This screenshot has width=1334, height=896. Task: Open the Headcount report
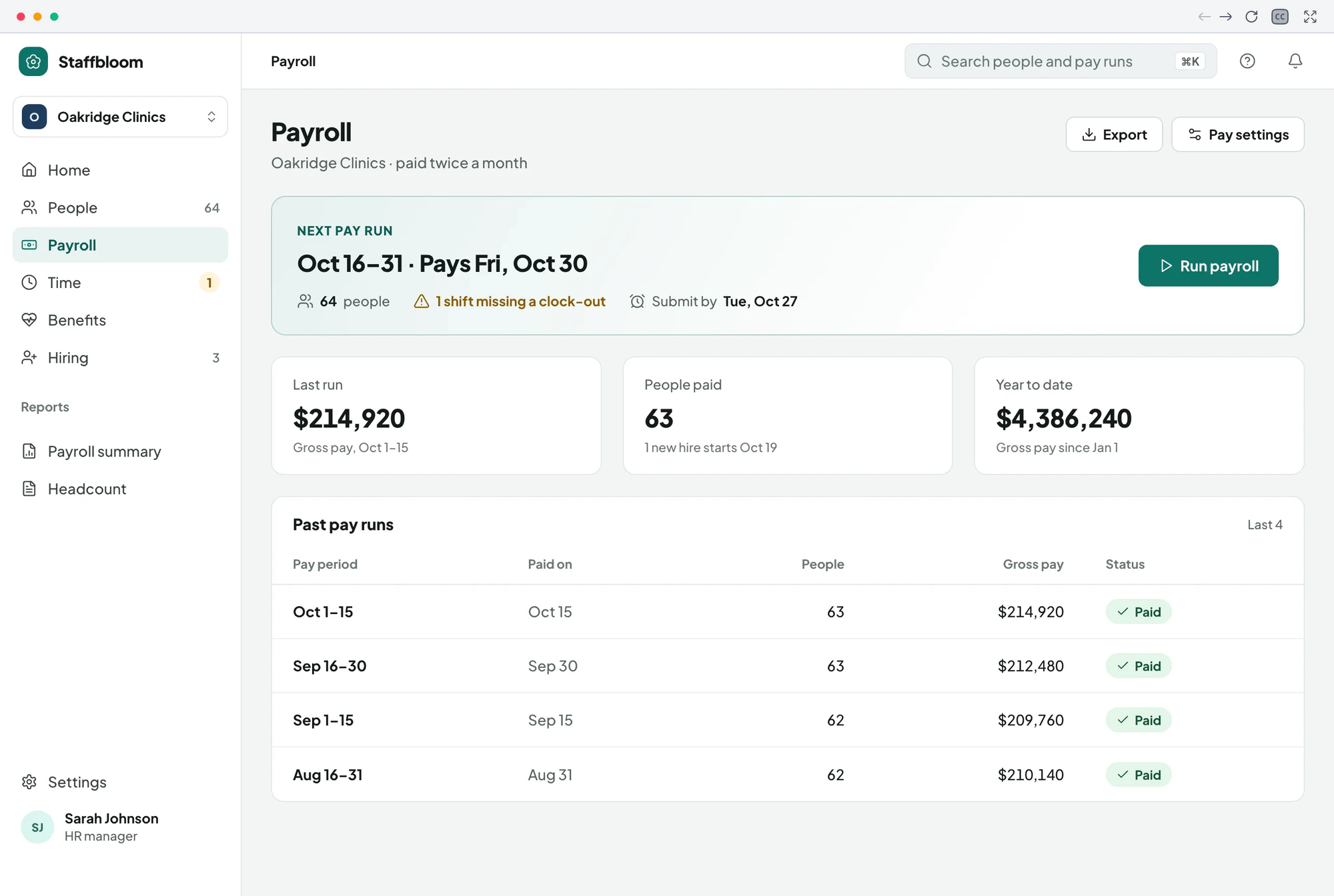pos(120,489)
